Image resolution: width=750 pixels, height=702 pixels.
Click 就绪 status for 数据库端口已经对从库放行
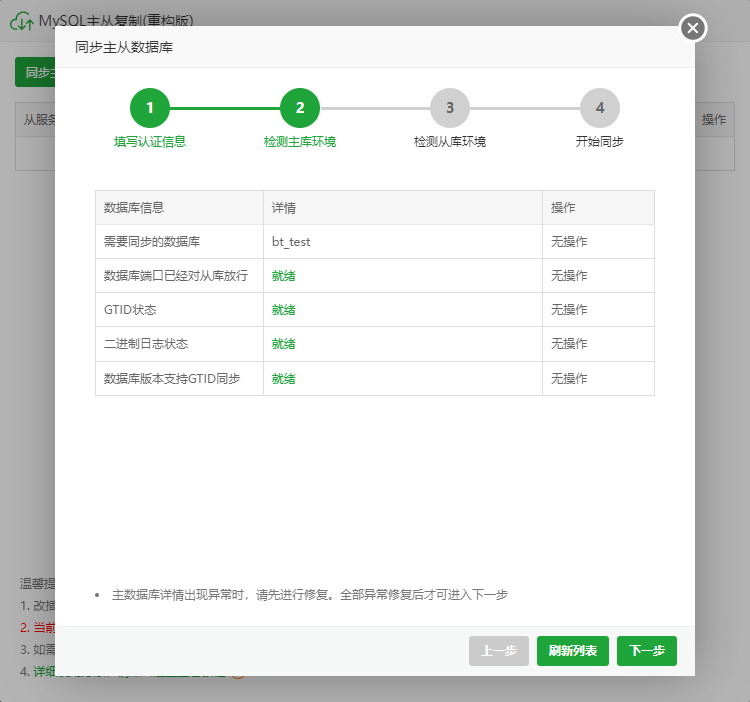pyautogui.click(x=284, y=276)
